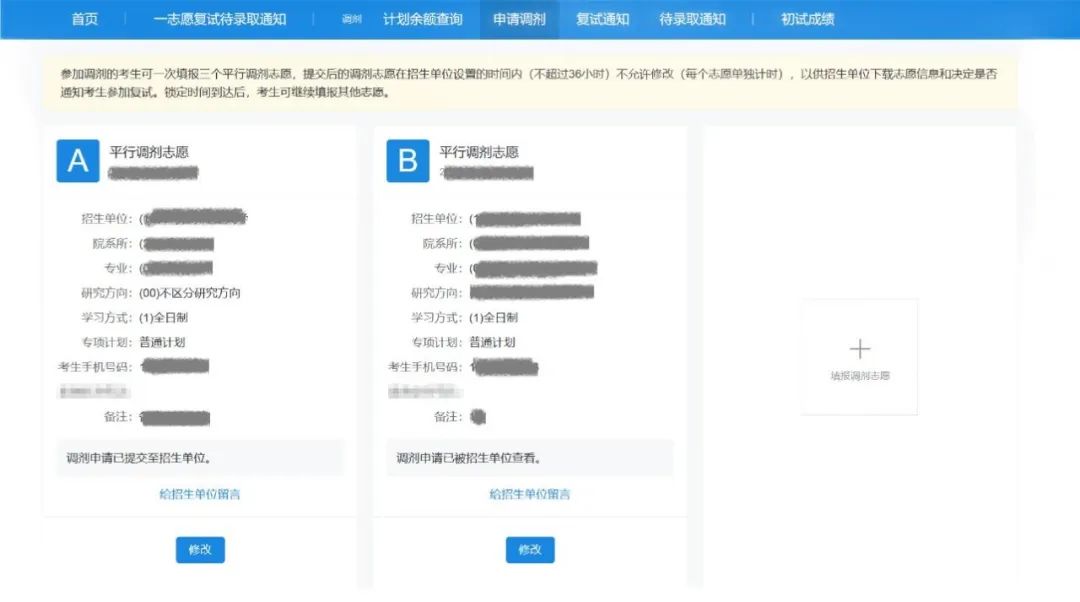The width and height of the screenshot is (1080, 602).
Task: Click the plus icon to add a volunteer
Action: 860,348
